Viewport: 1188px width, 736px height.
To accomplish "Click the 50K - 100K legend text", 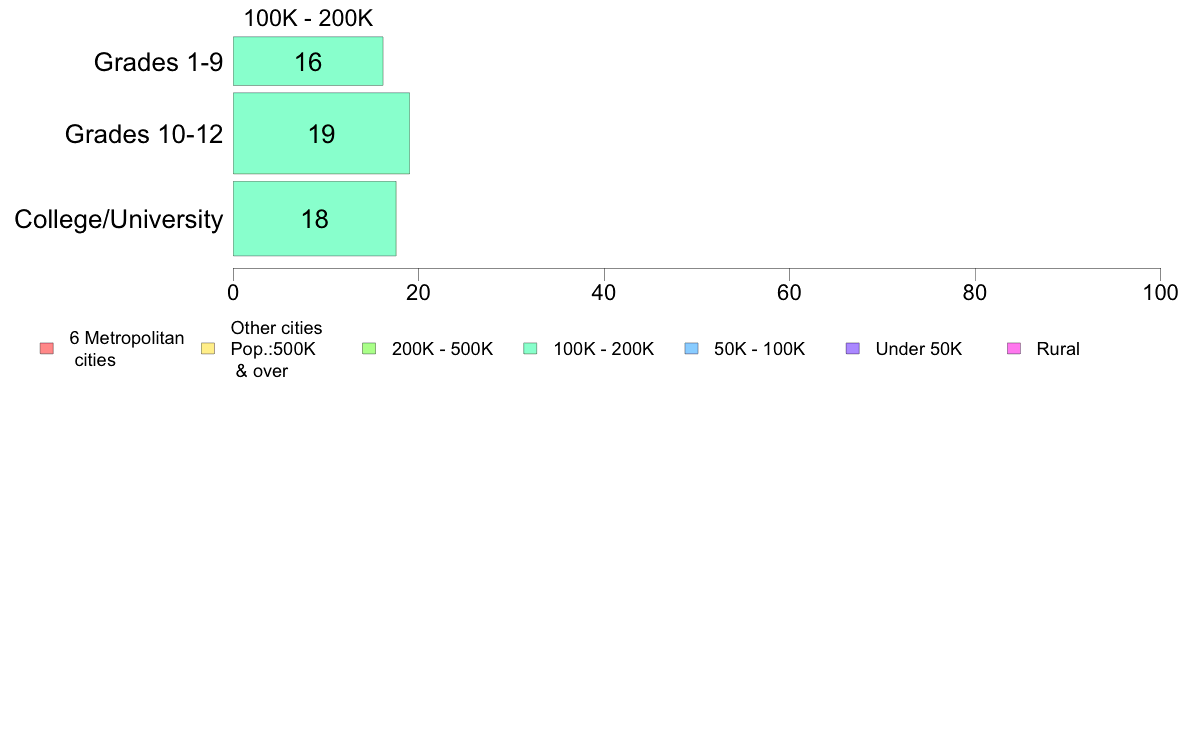I will click(759, 349).
